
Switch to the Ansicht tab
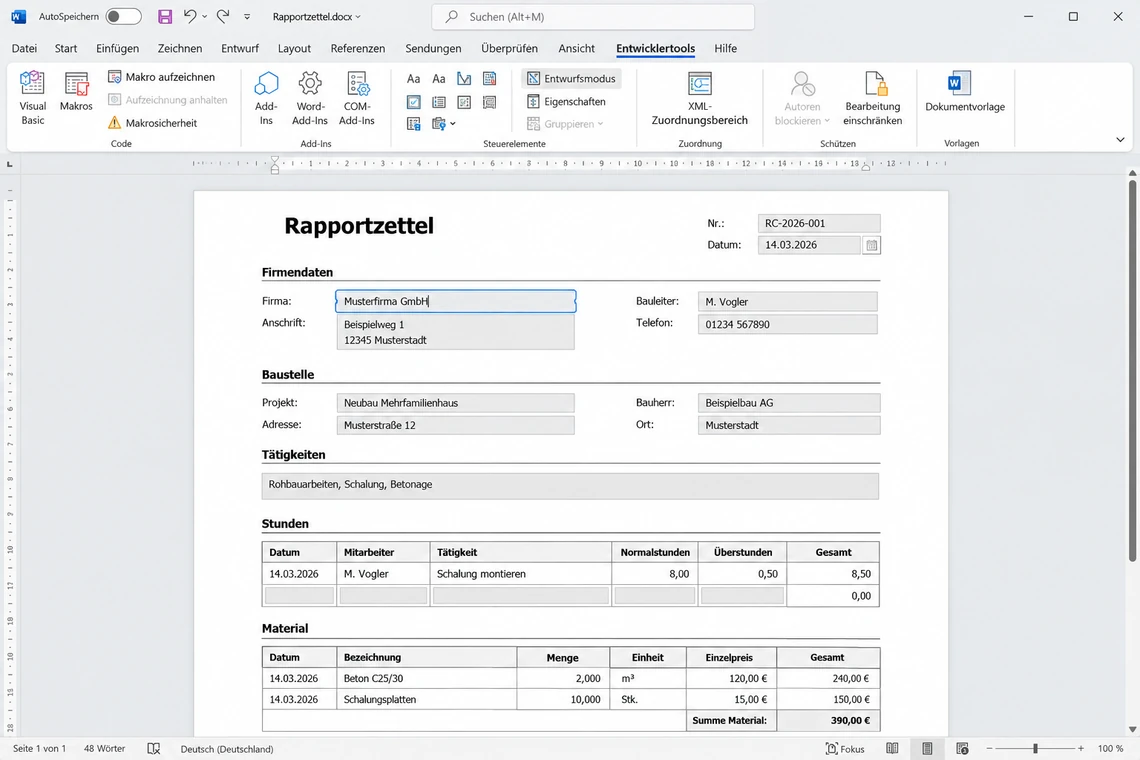click(577, 48)
